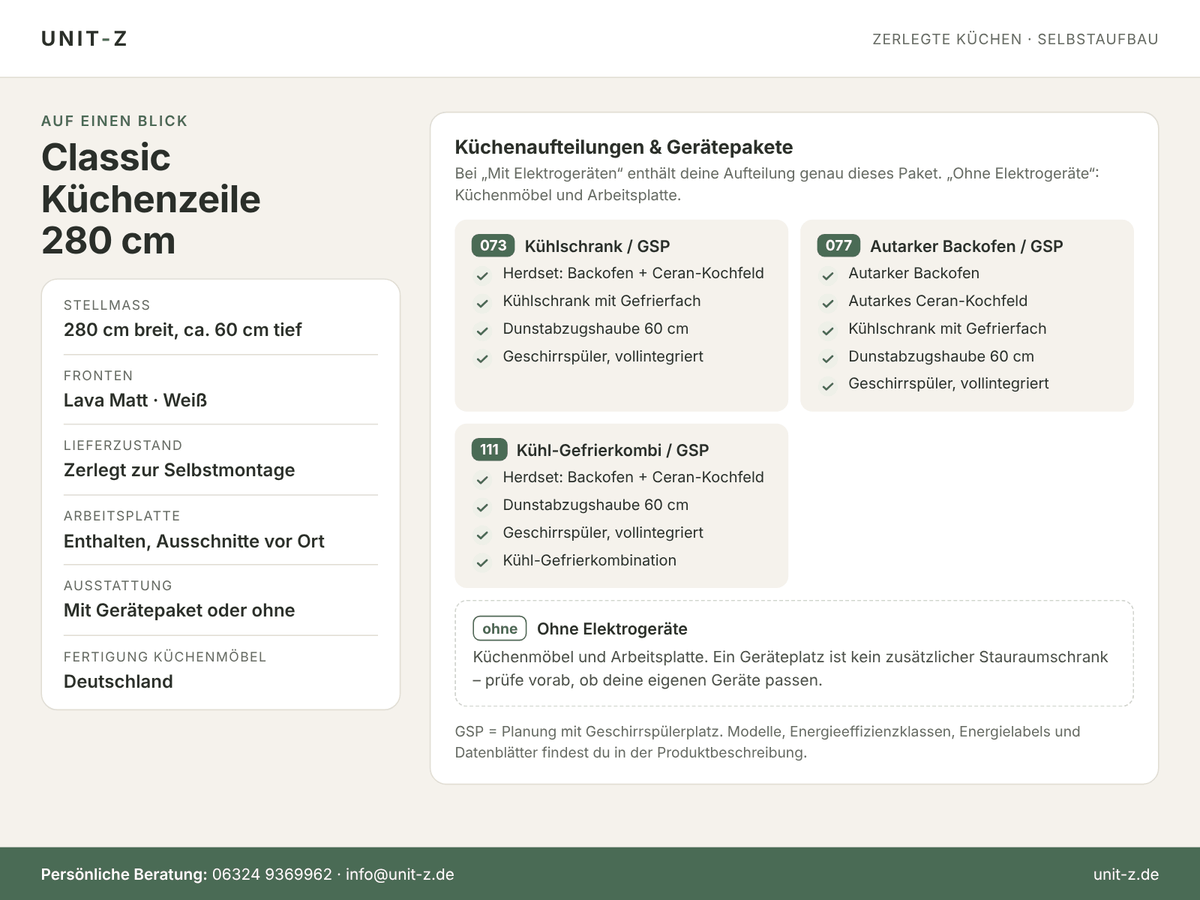Image resolution: width=1200 pixels, height=900 pixels.
Task: Click checkmark beside Herdset in Kühl-Gefrierkombi / GSP card
Action: (483, 479)
